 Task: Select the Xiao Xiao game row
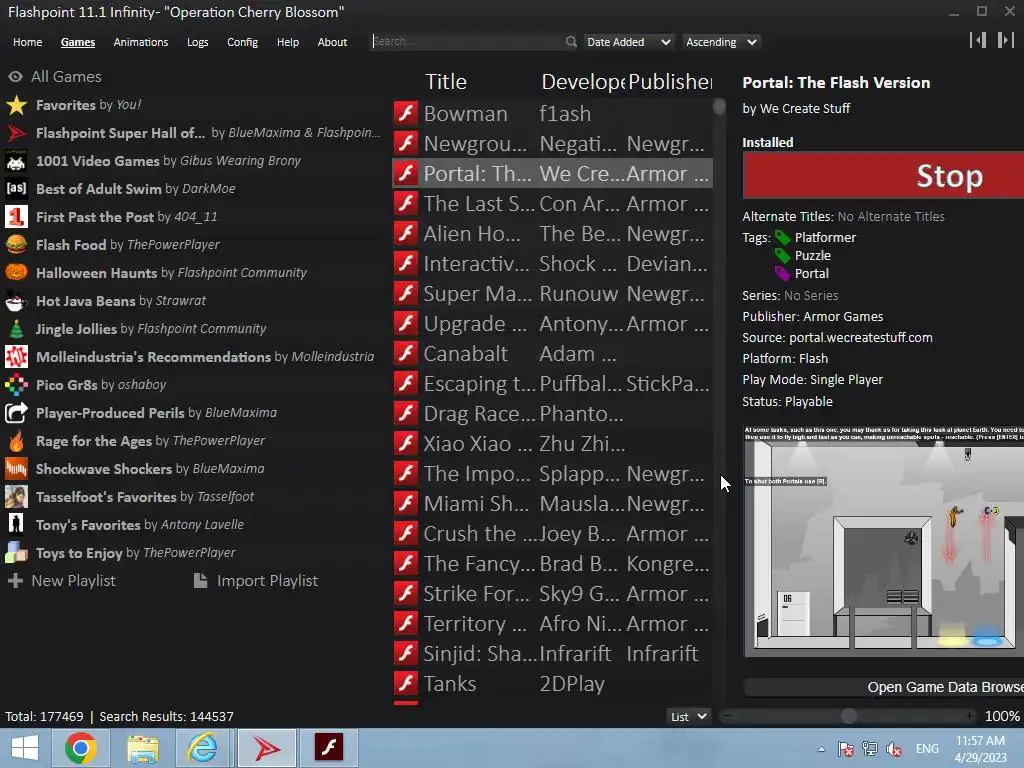pos(552,443)
